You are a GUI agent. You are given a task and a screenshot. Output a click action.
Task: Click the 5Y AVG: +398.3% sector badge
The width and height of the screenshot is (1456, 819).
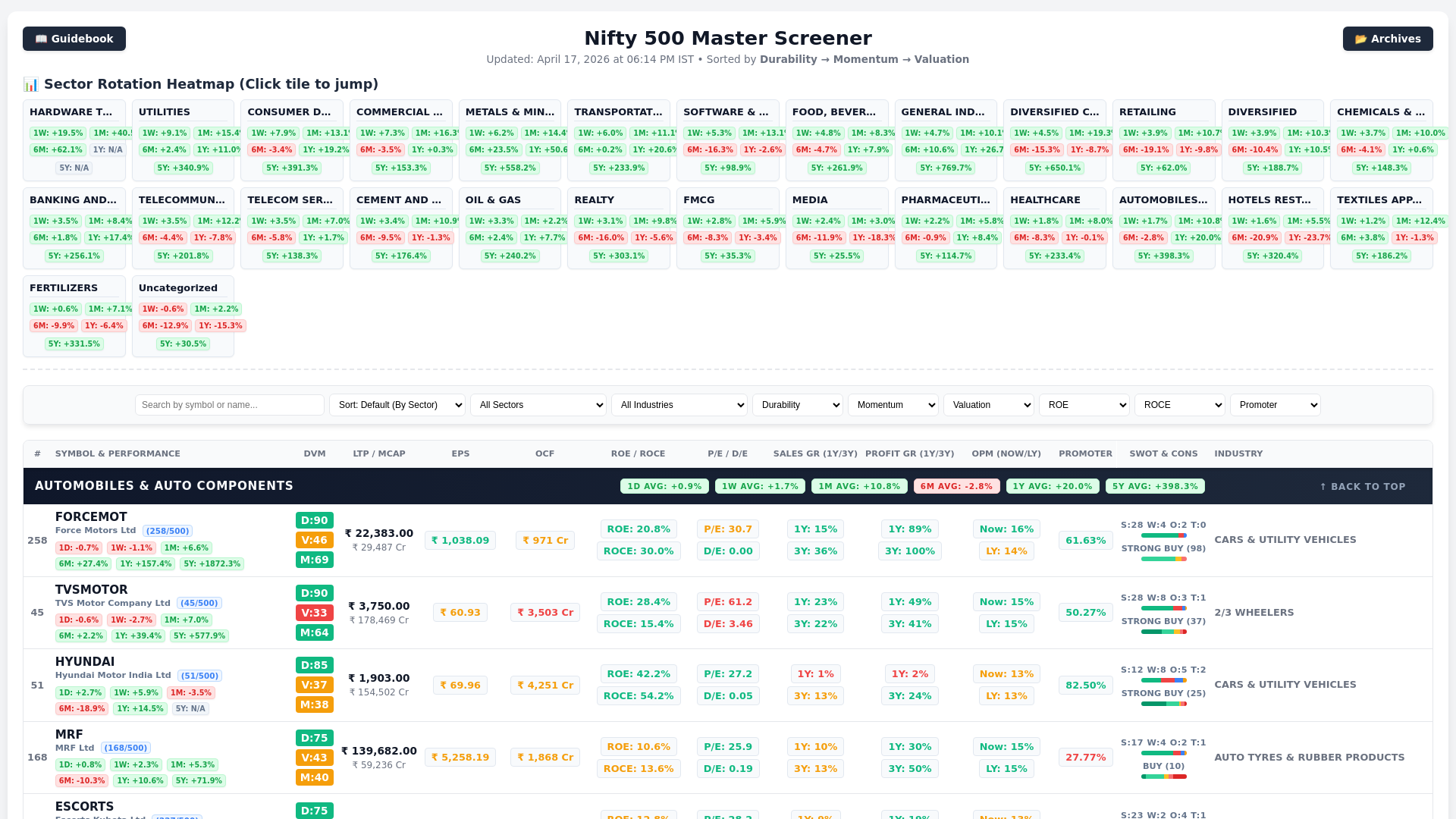pyautogui.click(x=1155, y=487)
